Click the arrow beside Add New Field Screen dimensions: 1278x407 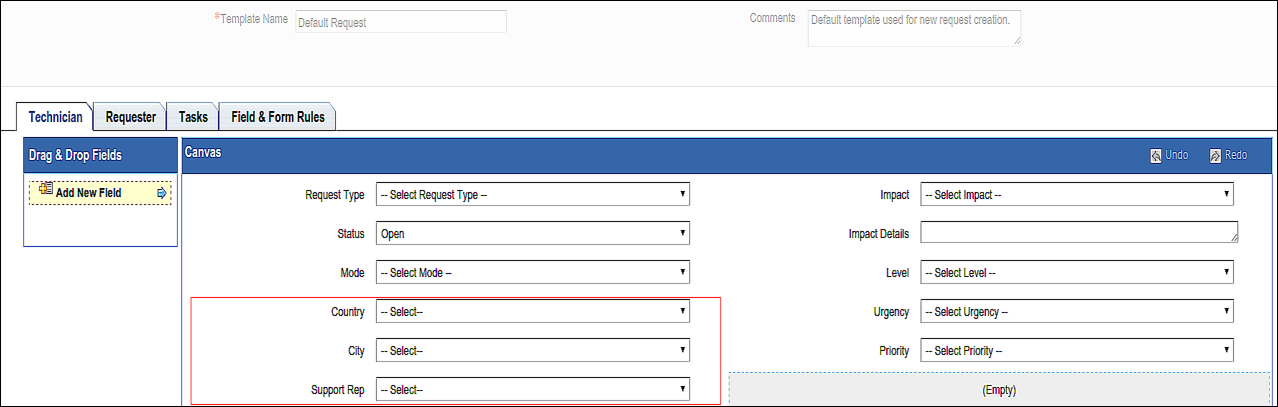161,193
